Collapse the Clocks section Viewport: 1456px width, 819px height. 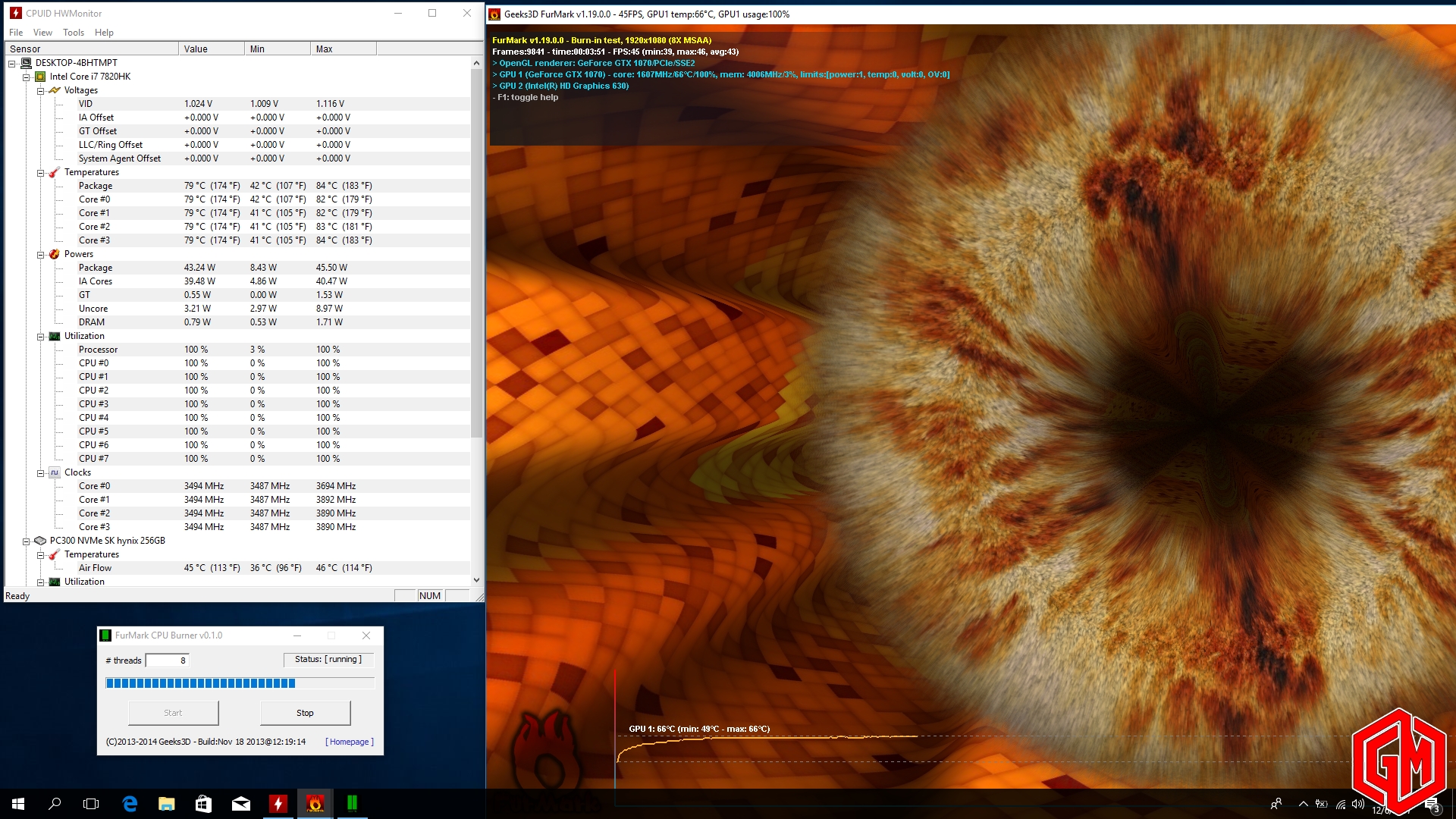(41, 473)
